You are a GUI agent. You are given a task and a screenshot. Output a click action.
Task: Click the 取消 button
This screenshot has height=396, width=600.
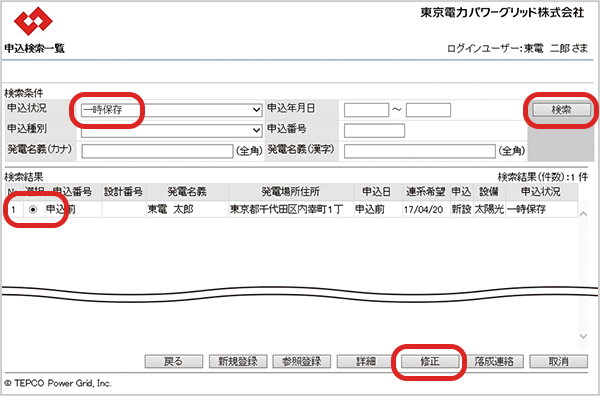(x=558, y=361)
